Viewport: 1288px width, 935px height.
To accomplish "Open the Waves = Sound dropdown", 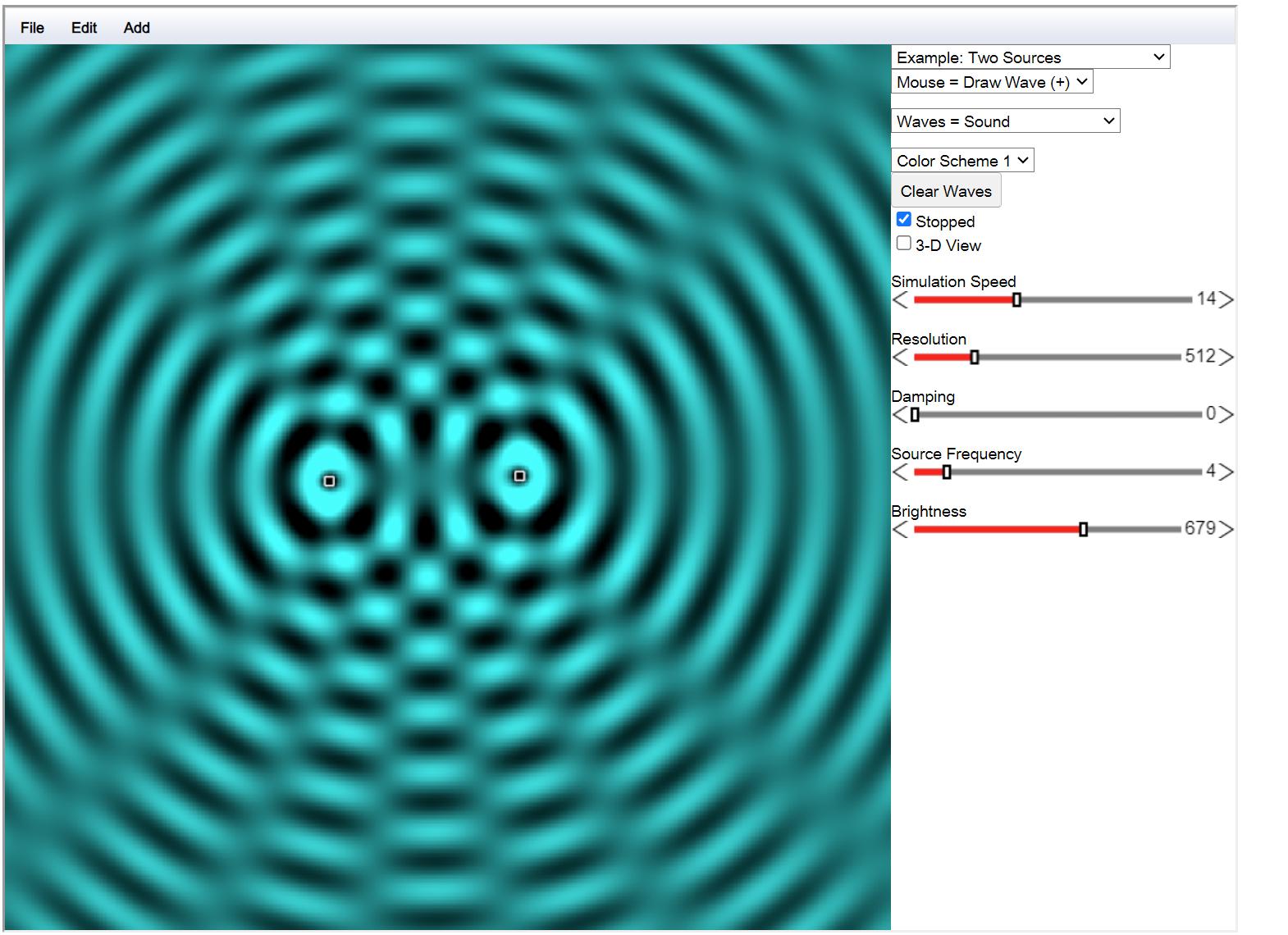I will [x=1005, y=121].
